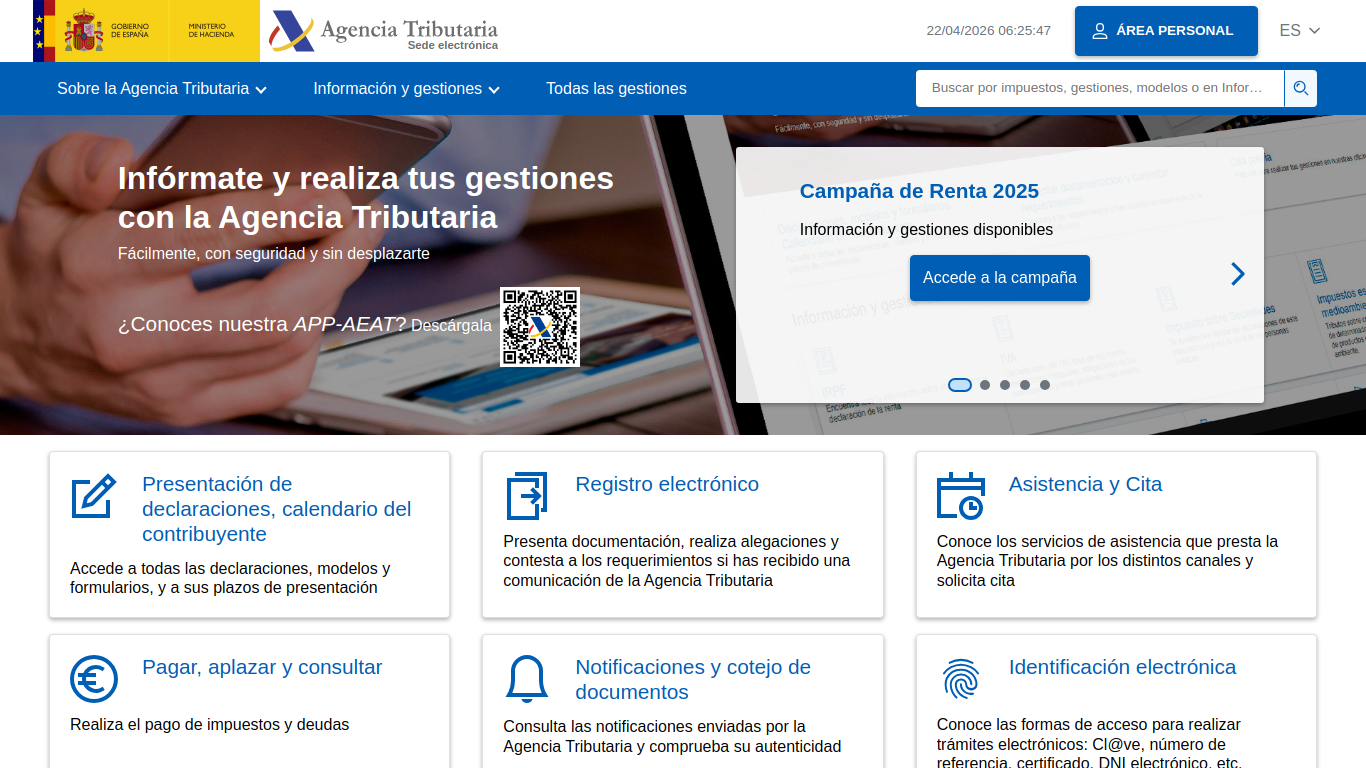The image size is (1366, 768).
Task: Open Campaña de Renta 2025 heading
Action: pos(919,191)
